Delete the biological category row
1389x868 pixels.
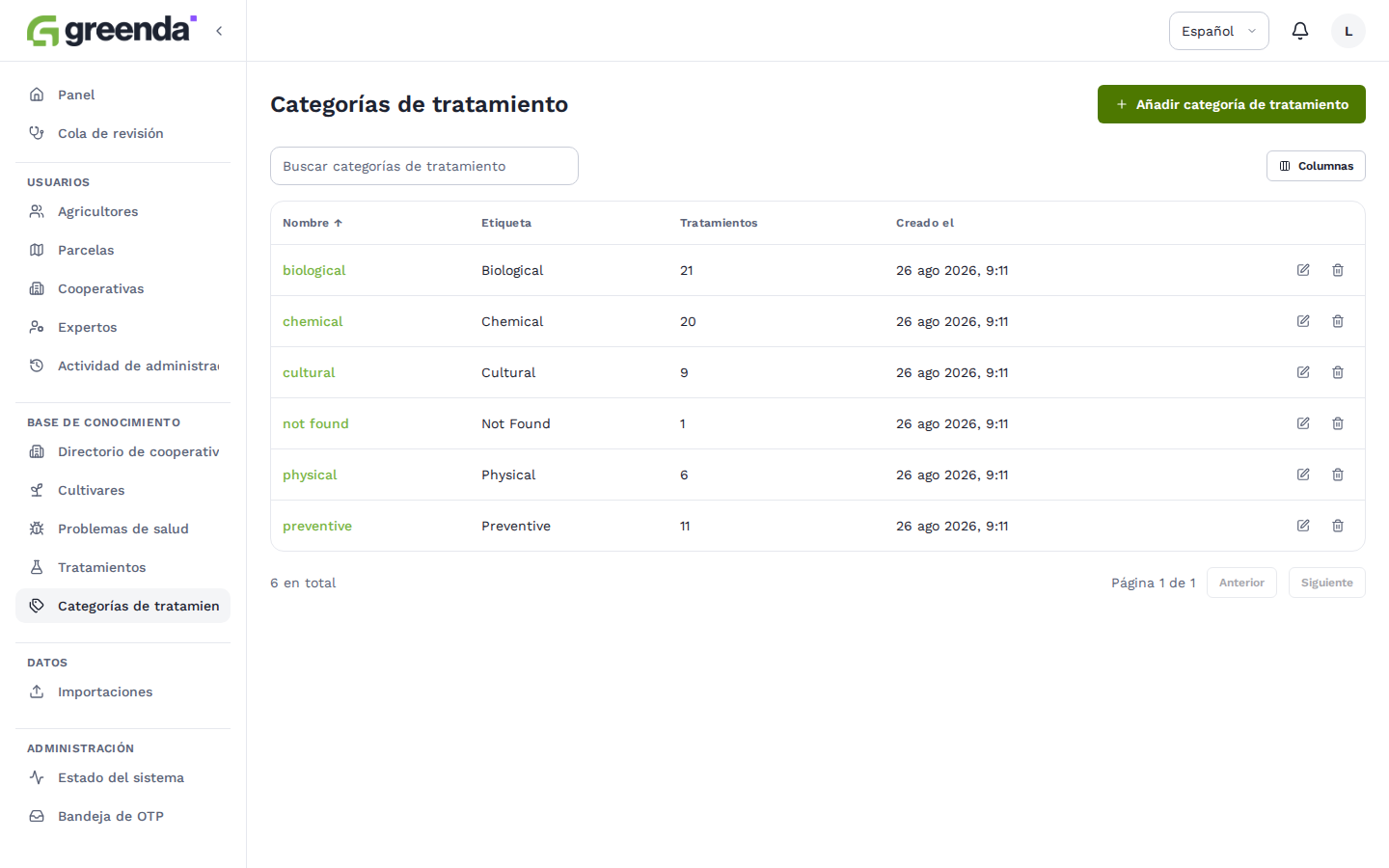[1338, 270]
